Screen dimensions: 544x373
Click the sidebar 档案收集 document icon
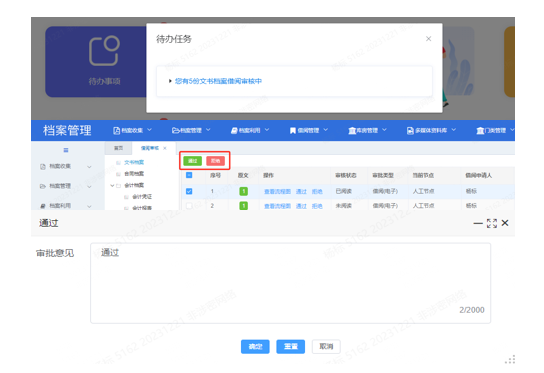coord(43,167)
